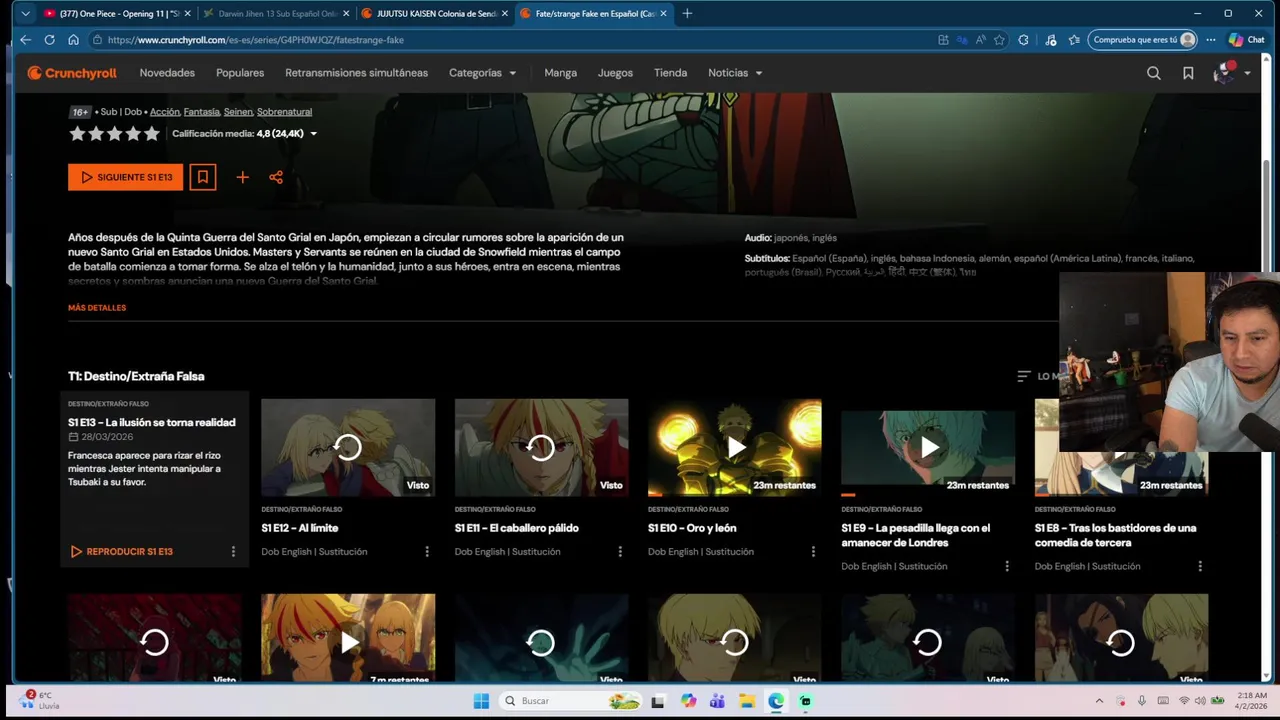Open the user profile avatar menu

[x=1231, y=73]
